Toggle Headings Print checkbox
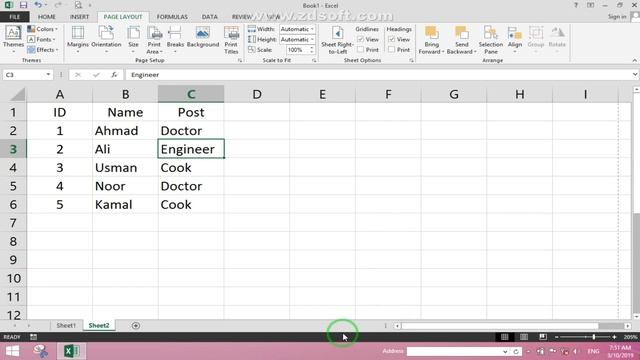The height and width of the screenshot is (360, 640). click(391, 50)
